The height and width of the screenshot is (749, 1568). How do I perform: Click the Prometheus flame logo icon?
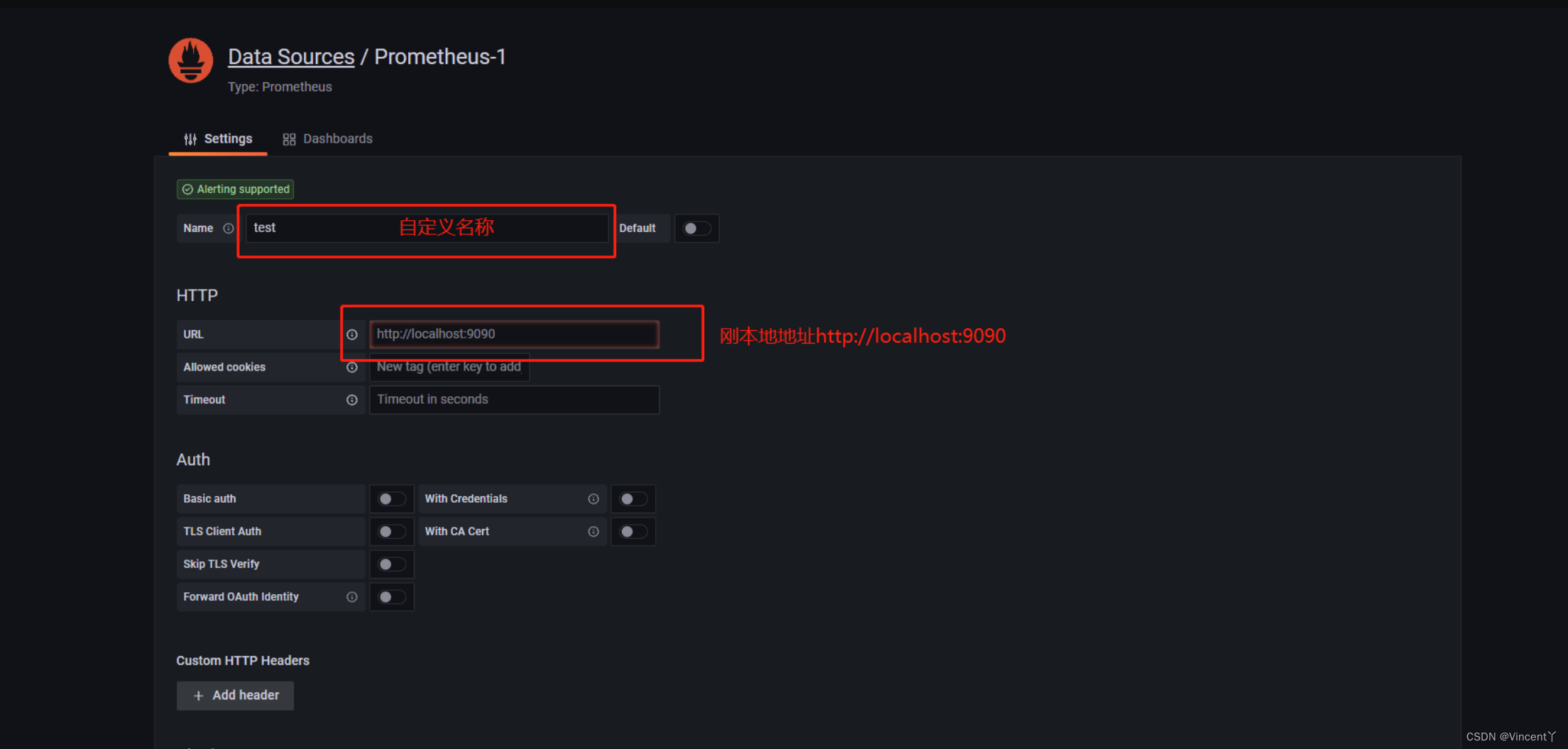point(190,60)
